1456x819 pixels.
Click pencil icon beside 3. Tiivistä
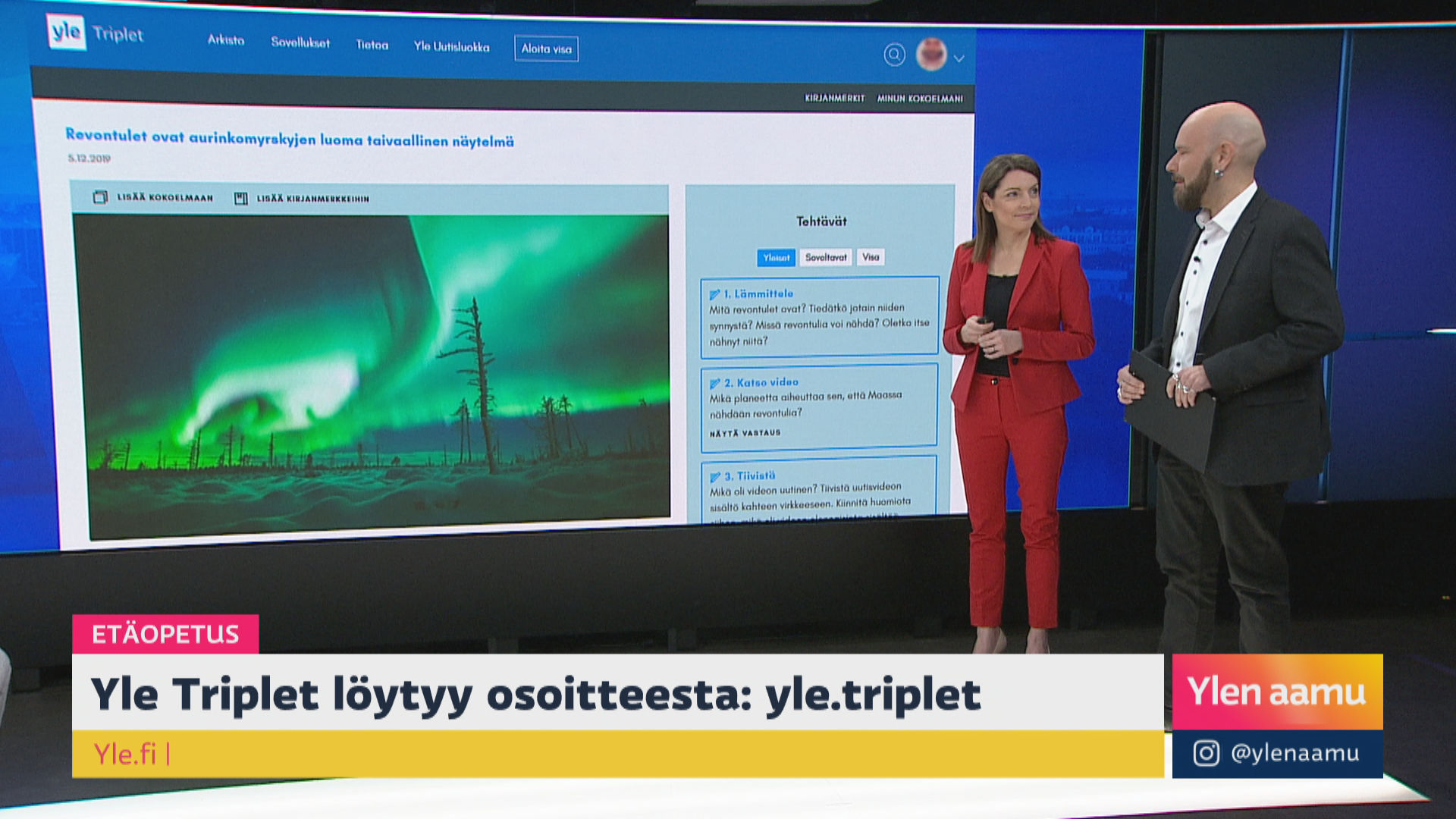(x=714, y=477)
